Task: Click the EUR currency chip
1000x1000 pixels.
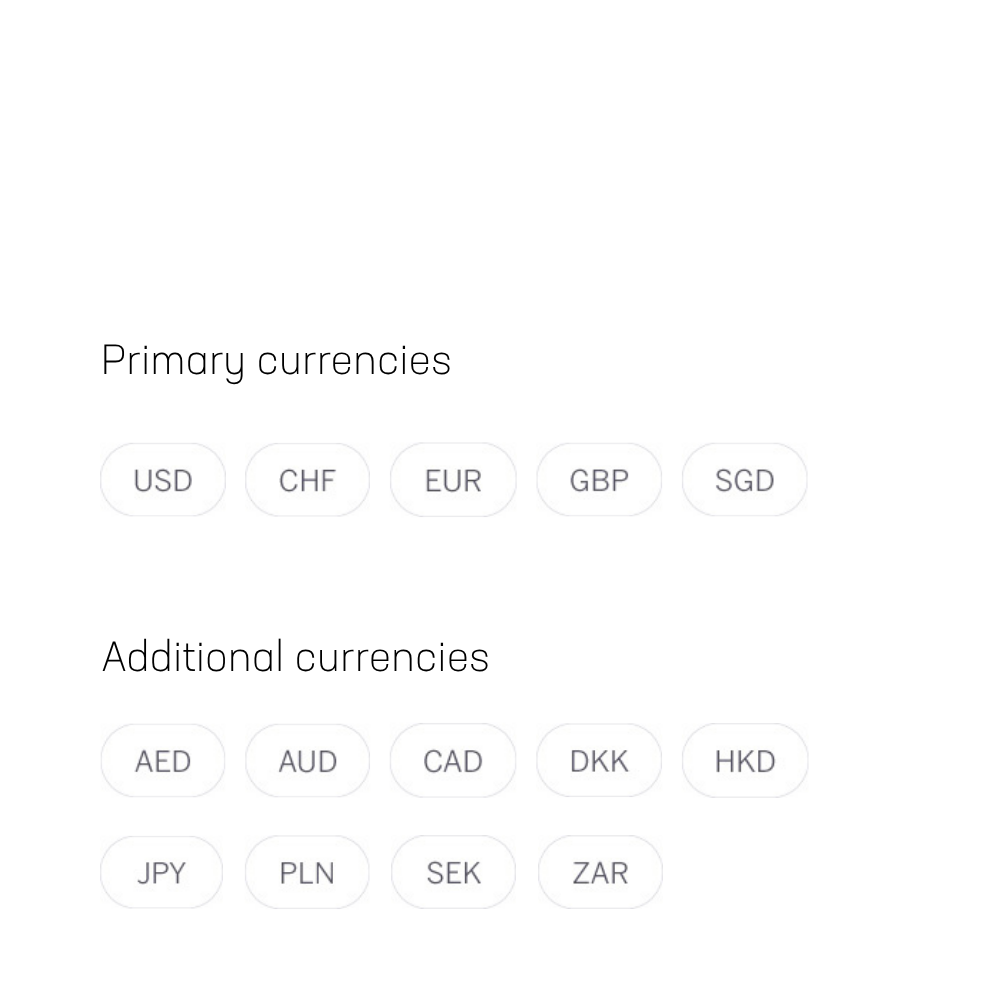Action: click(453, 480)
